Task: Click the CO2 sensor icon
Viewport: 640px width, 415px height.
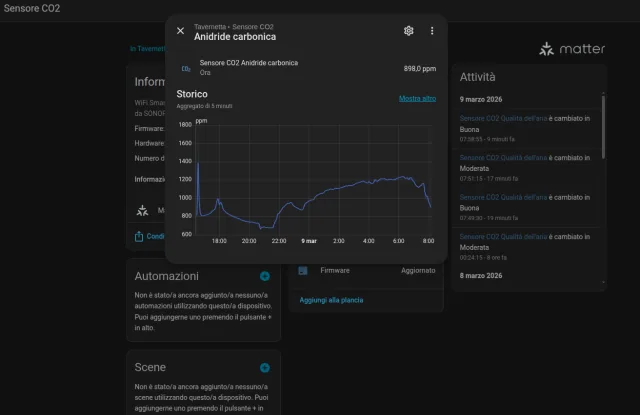Action: click(185, 68)
